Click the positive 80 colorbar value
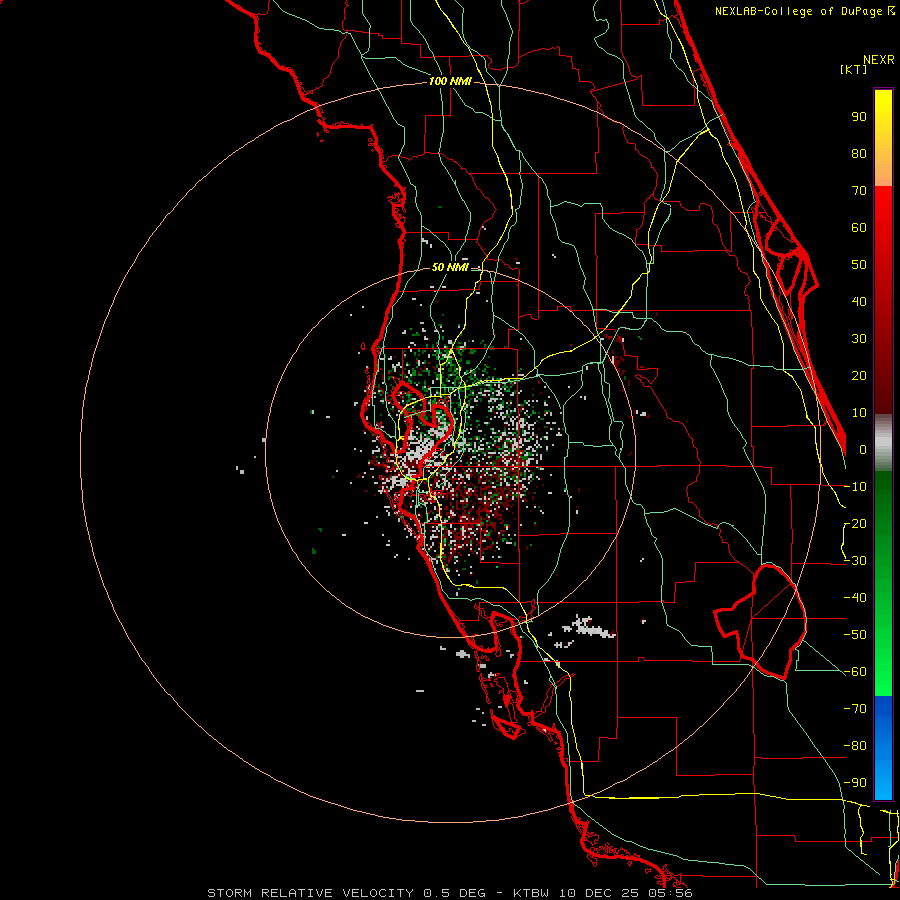 [859, 153]
